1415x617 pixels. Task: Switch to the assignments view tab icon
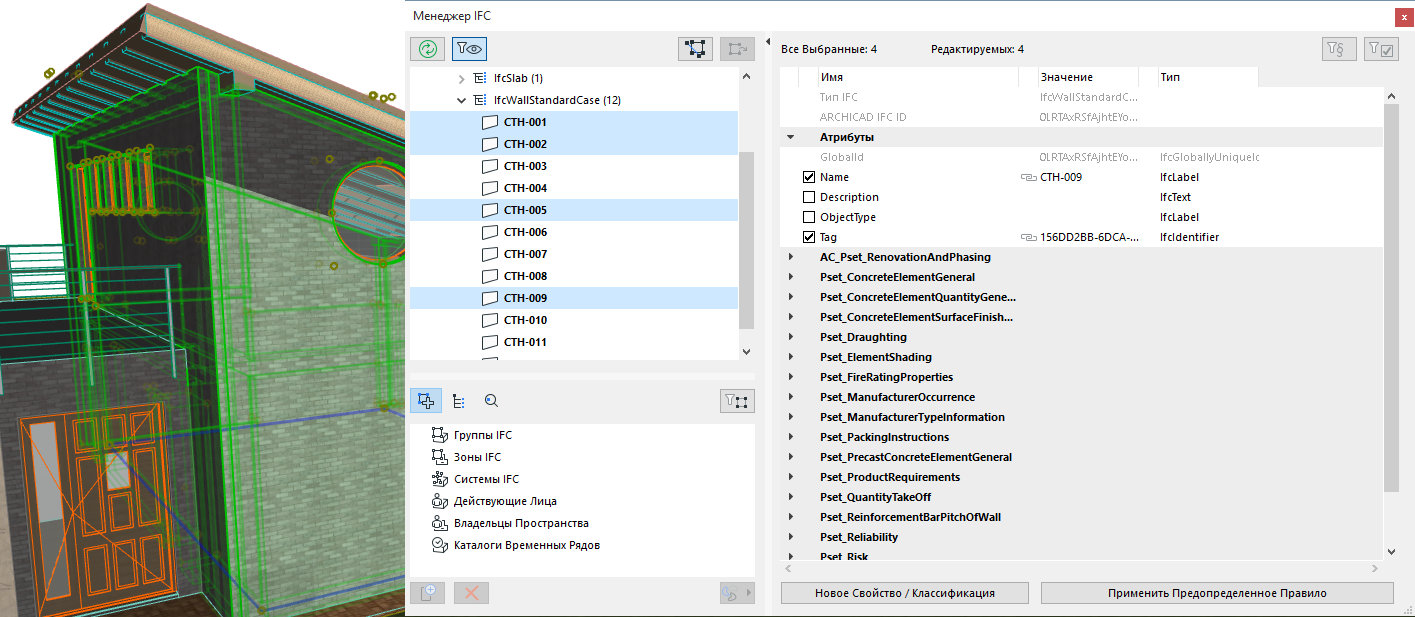tap(427, 401)
